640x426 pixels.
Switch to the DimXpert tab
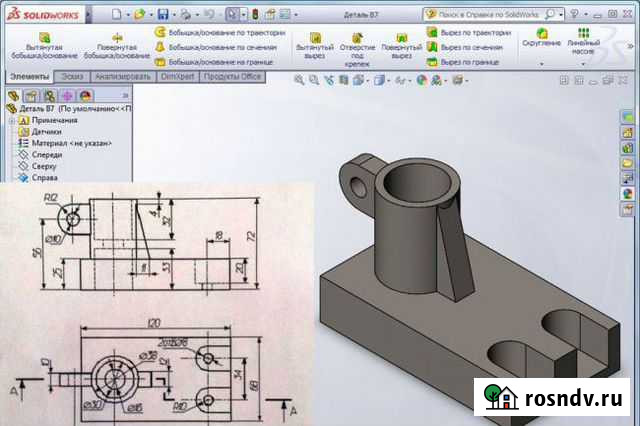click(x=177, y=77)
